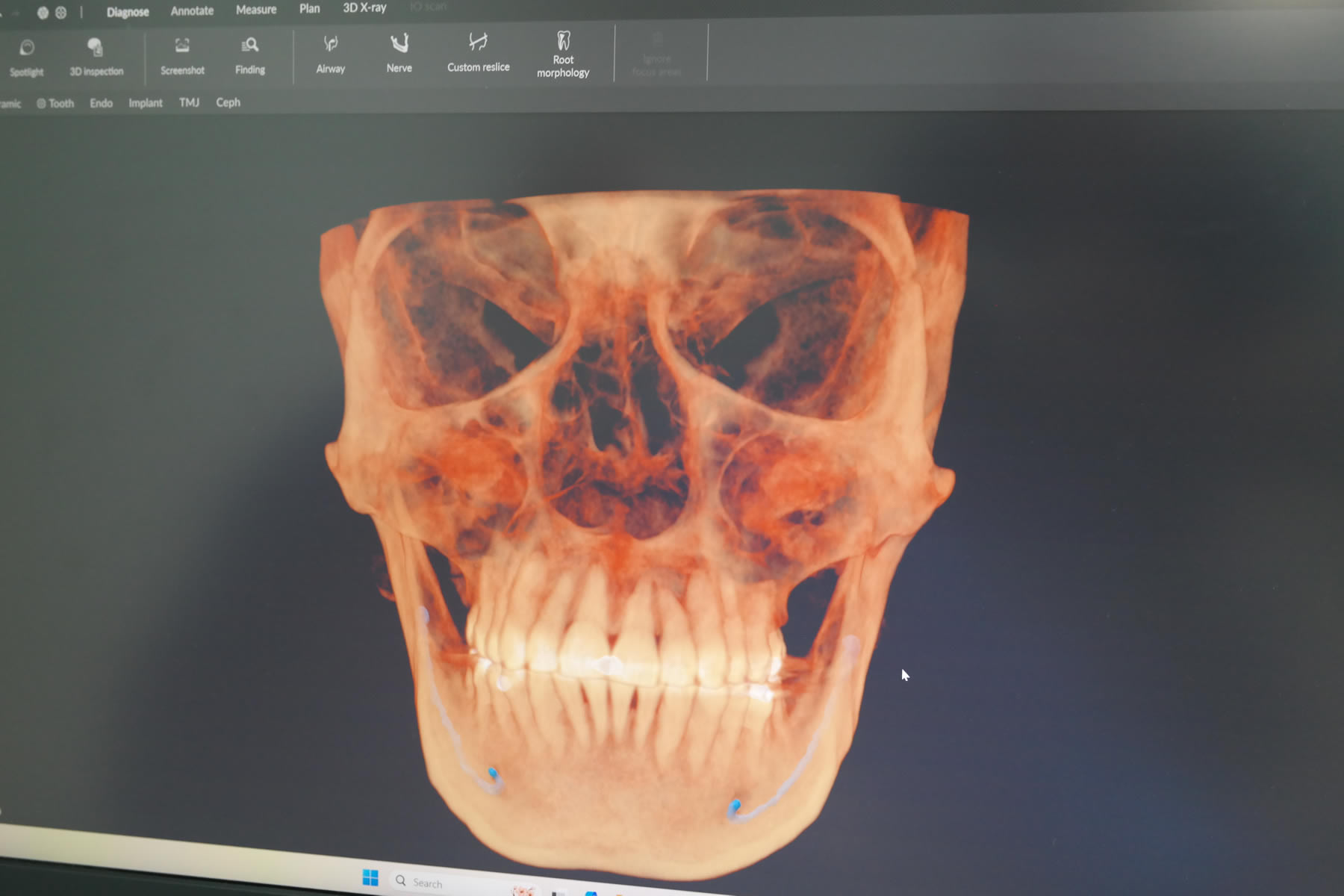Open the 3D X-ray tab
The image size is (1344, 896).
pos(364,8)
